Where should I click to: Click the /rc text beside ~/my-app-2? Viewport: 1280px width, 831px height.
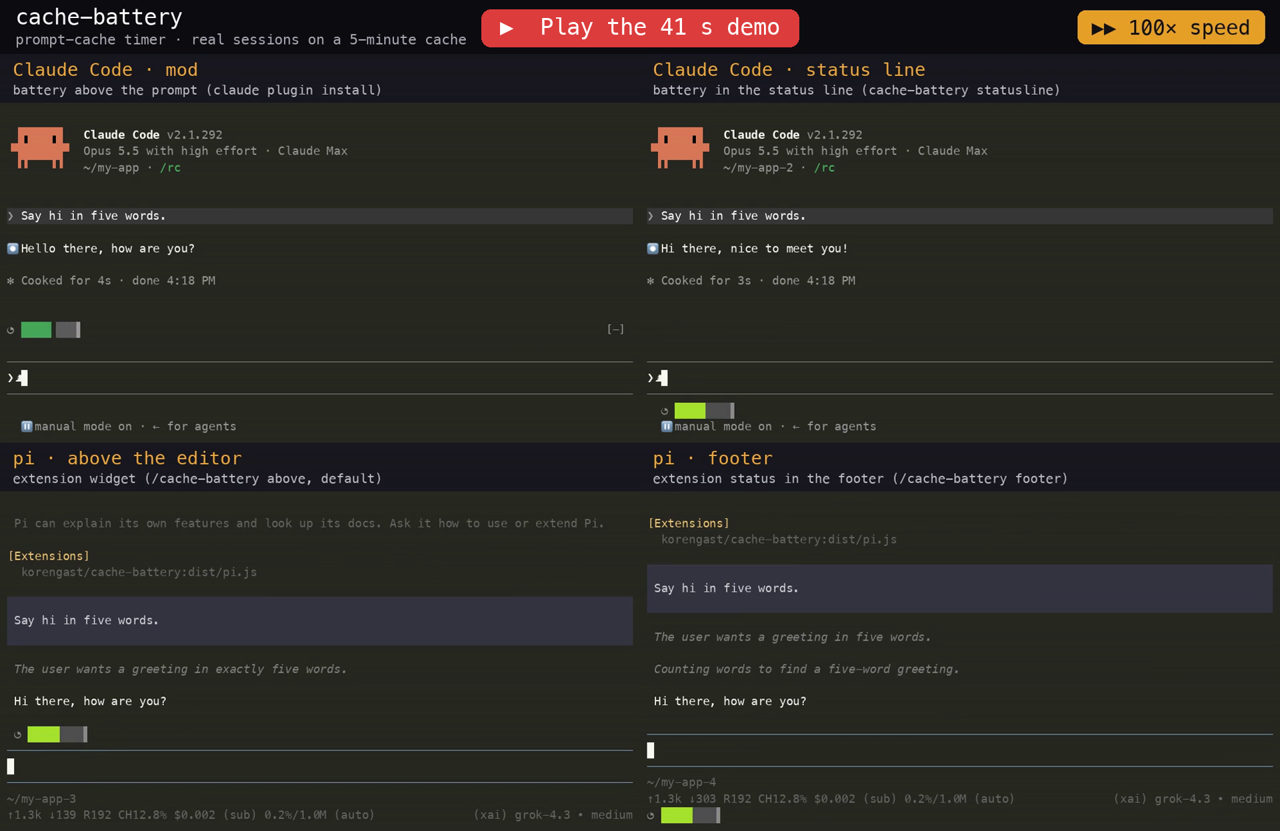coord(824,168)
